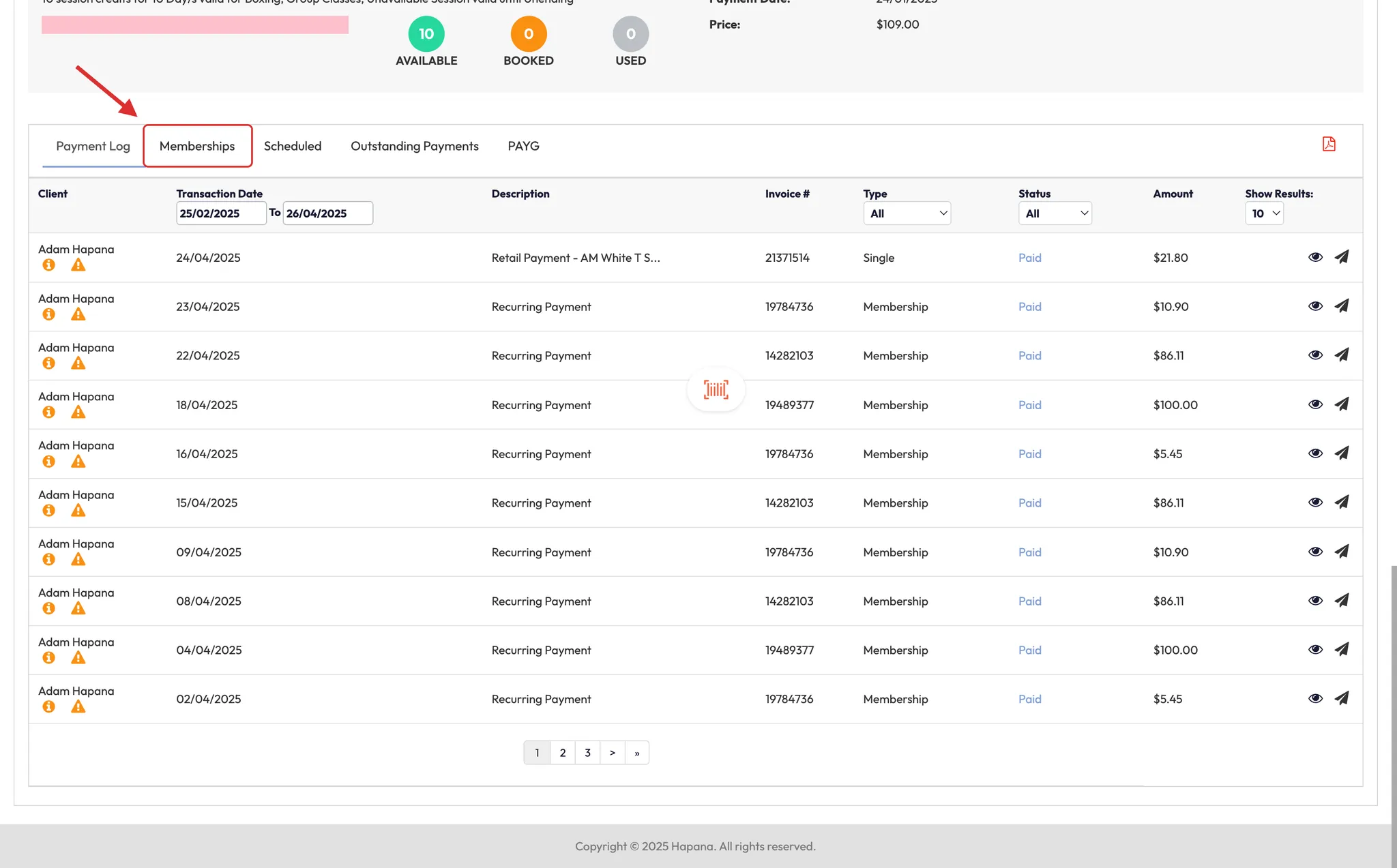Go to page 2 of results
Viewport: 1397px width, 868px height.
coord(562,753)
